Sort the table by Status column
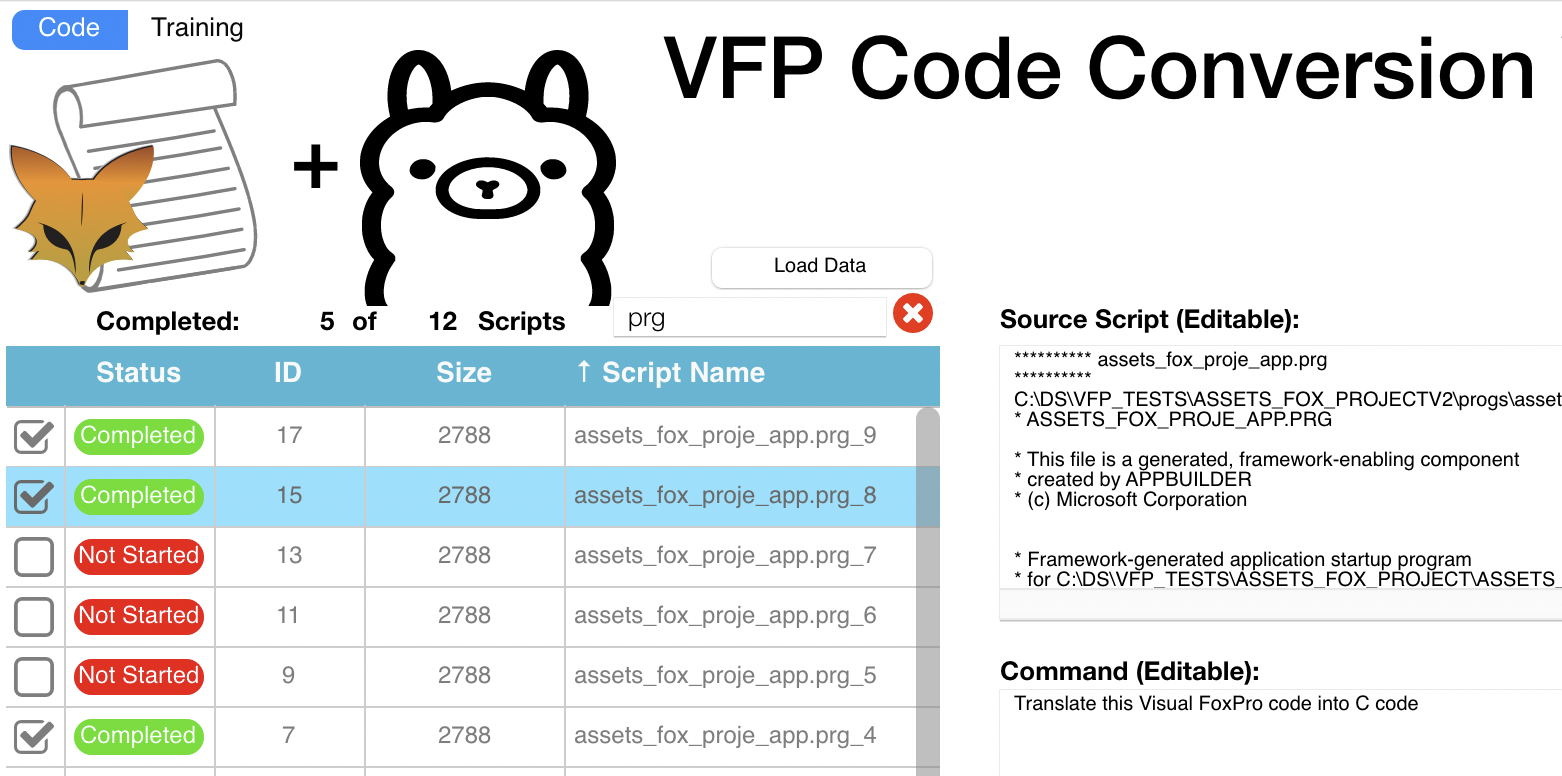The height and width of the screenshot is (776, 1562). click(x=138, y=373)
